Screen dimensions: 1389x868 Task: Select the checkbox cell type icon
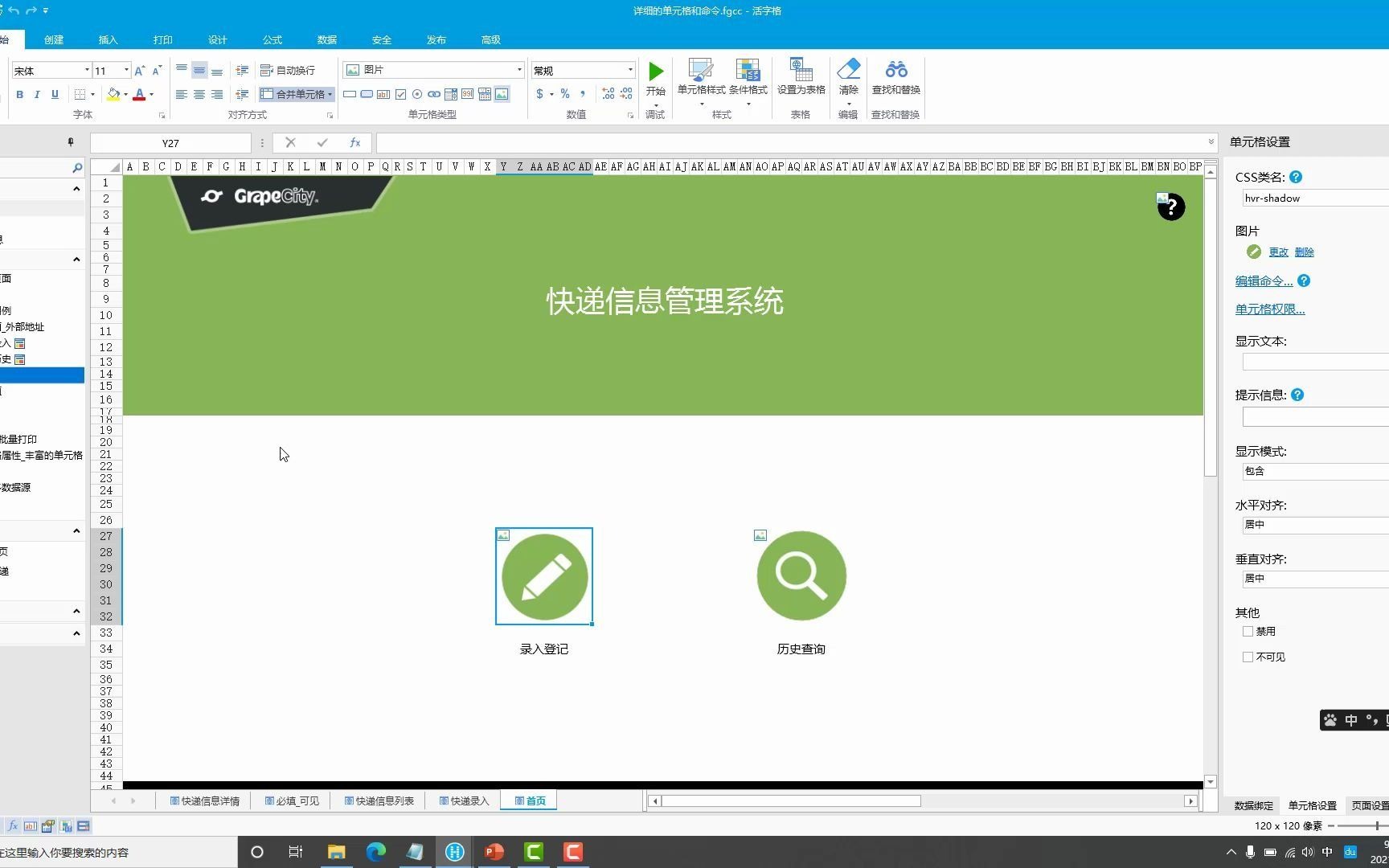pyautogui.click(x=399, y=94)
